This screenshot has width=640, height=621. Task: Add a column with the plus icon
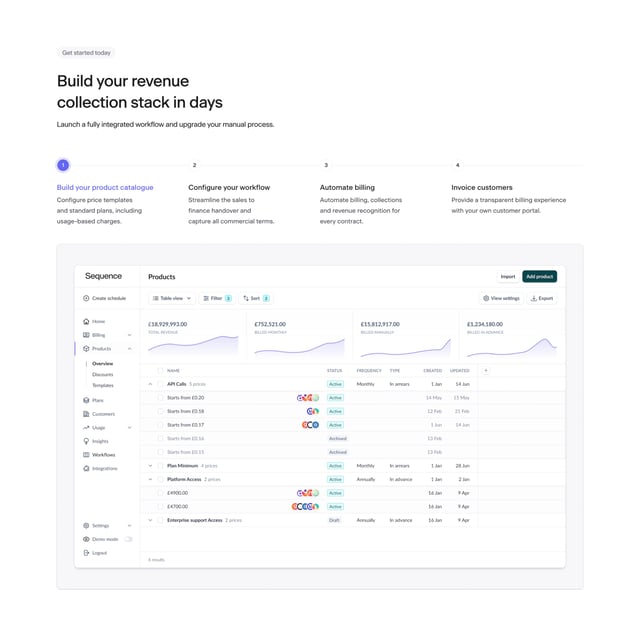[486, 371]
